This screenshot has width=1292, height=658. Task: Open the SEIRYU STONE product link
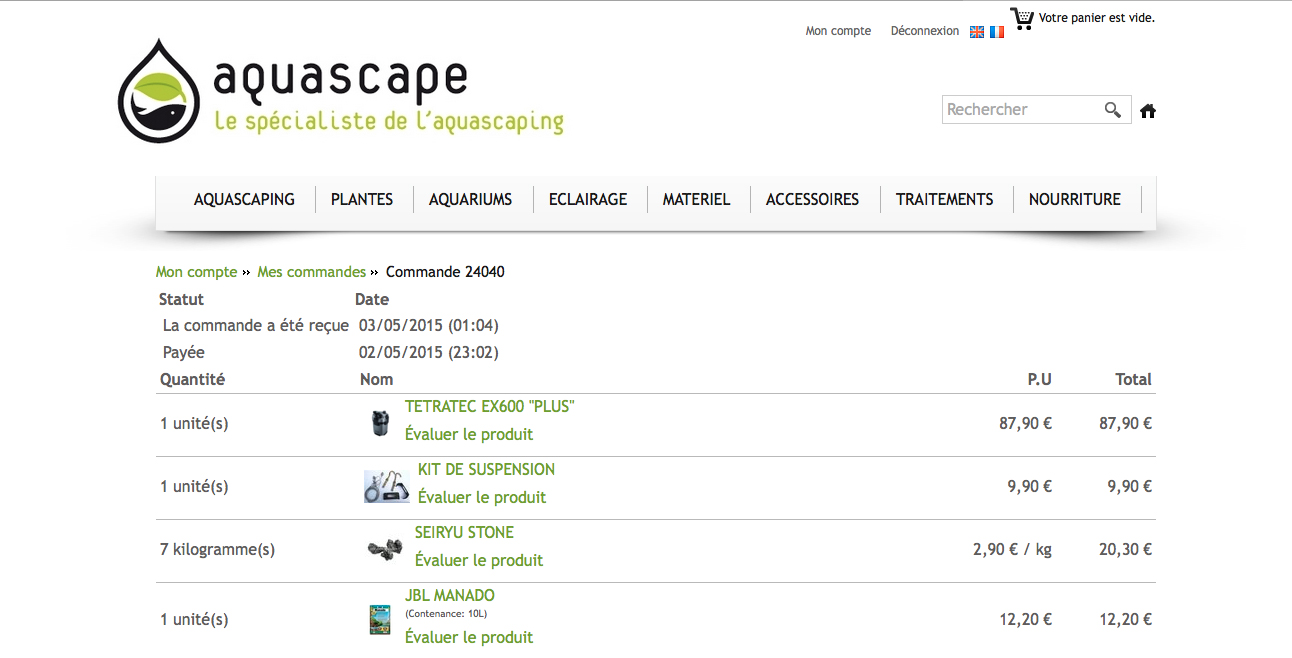(x=464, y=533)
